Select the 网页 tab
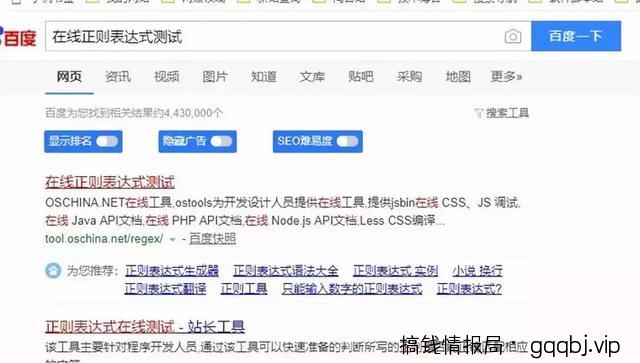Image resolution: width=640 pixels, height=363 pixels. 69,76
